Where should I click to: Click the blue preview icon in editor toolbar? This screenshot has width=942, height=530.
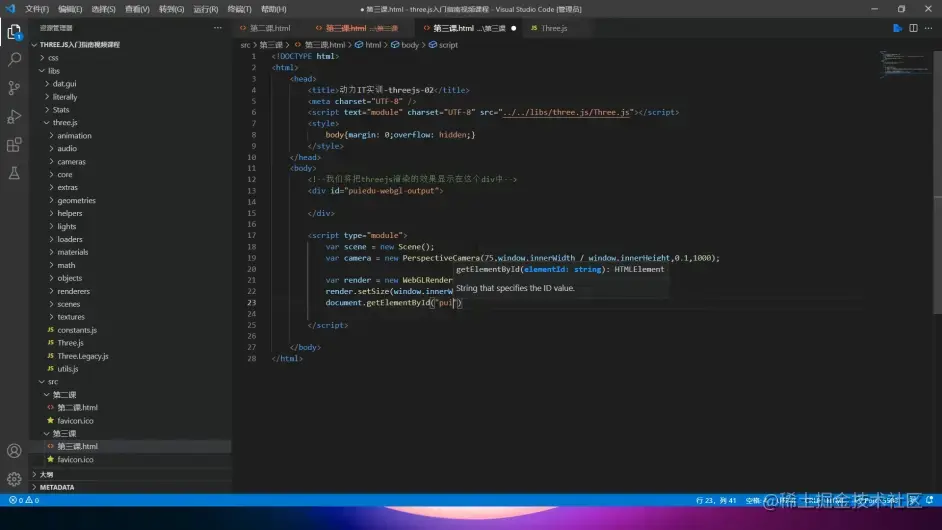[898, 28]
